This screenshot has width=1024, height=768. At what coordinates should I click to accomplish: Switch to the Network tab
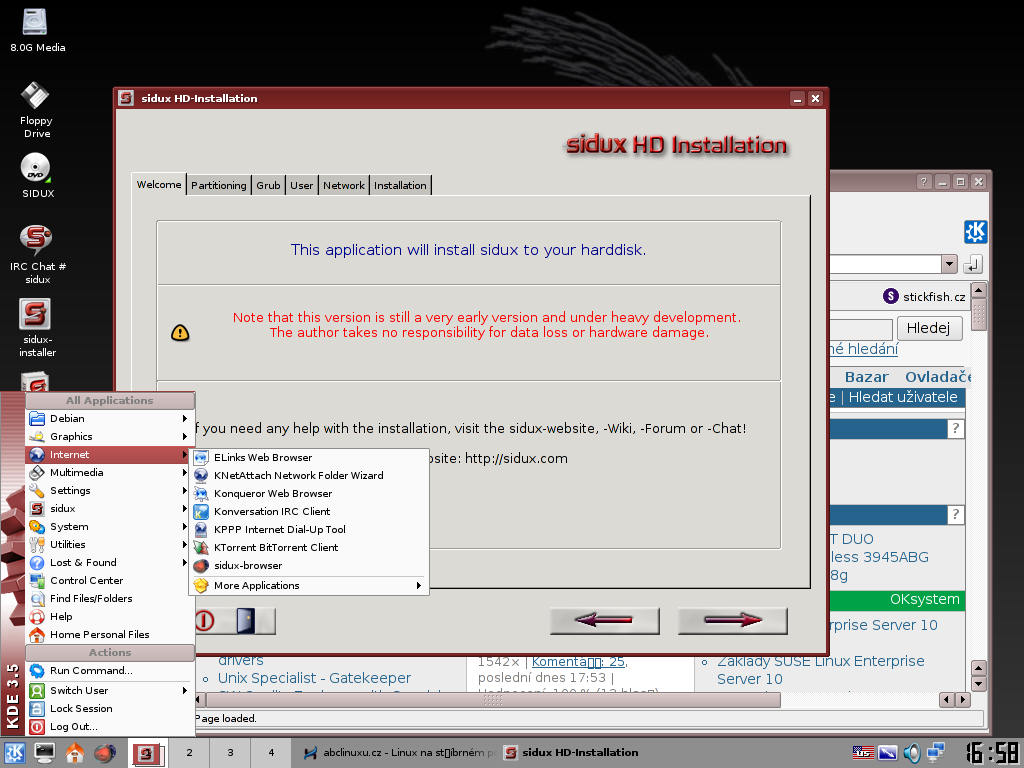coord(344,185)
